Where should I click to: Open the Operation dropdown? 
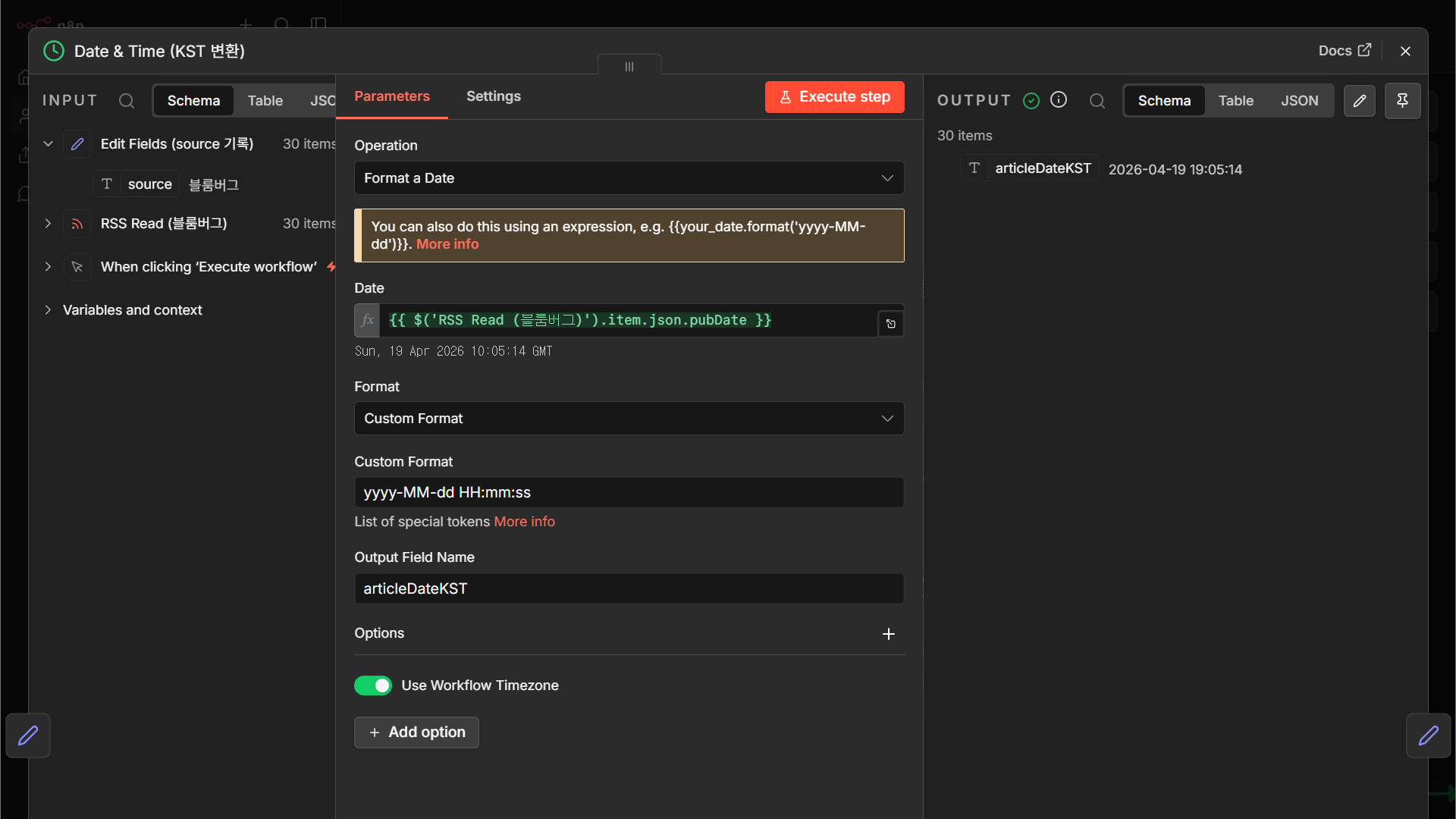click(x=629, y=178)
